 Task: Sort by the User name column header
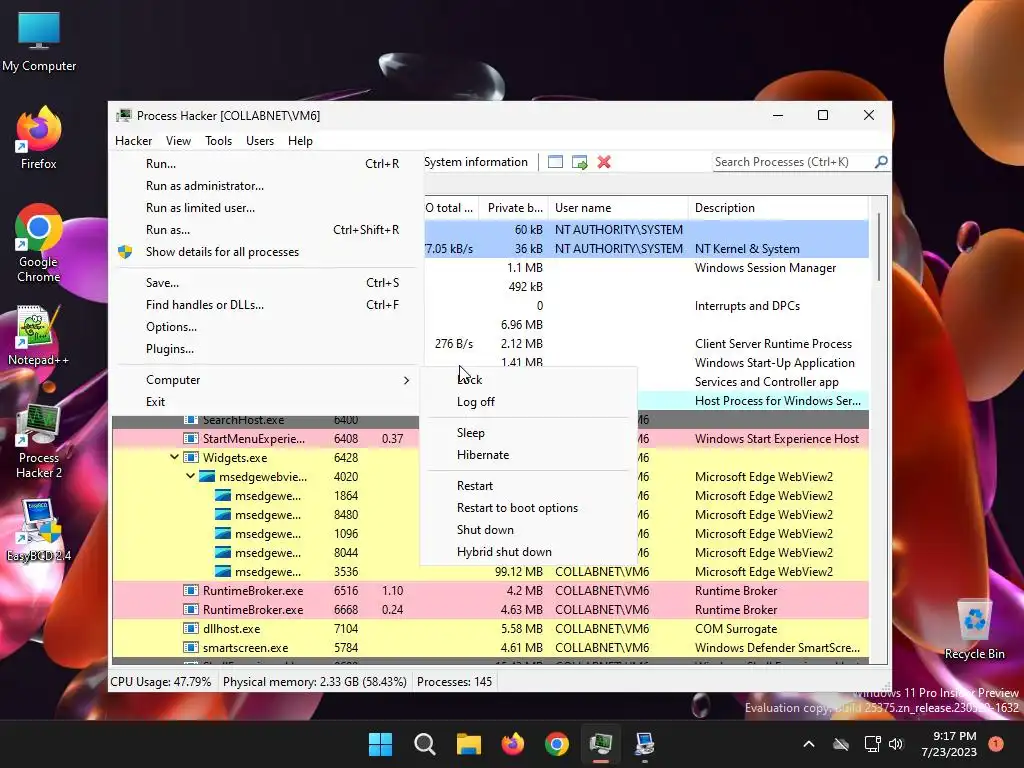coord(618,208)
